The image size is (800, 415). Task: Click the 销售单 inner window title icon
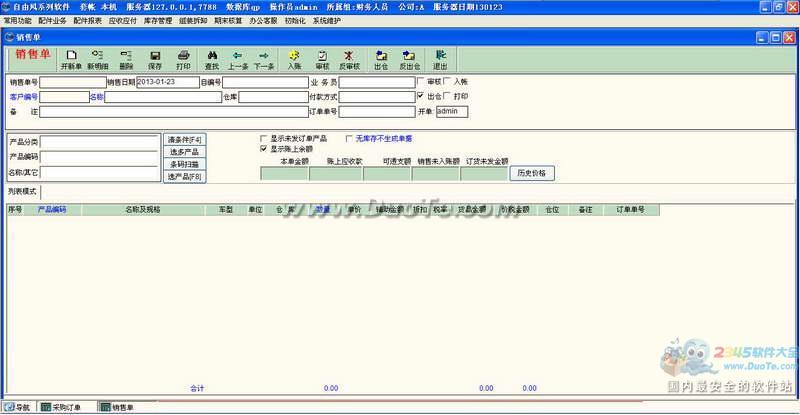click(x=10, y=37)
